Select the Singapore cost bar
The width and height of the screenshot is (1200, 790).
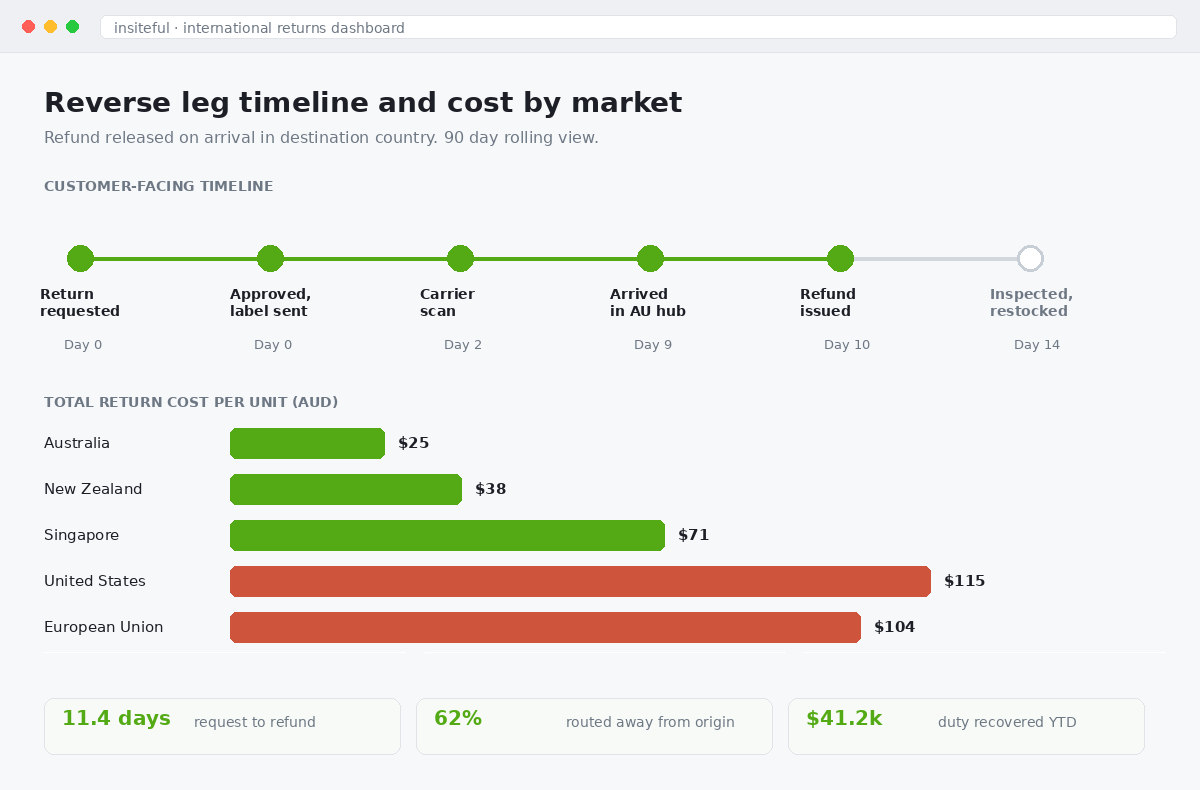coord(447,535)
